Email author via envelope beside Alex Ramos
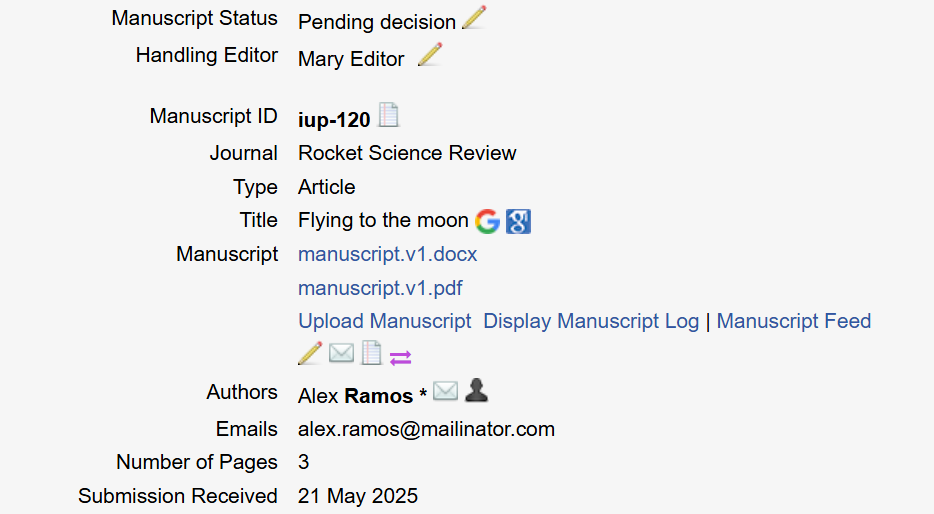 click(x=445, y=392)
